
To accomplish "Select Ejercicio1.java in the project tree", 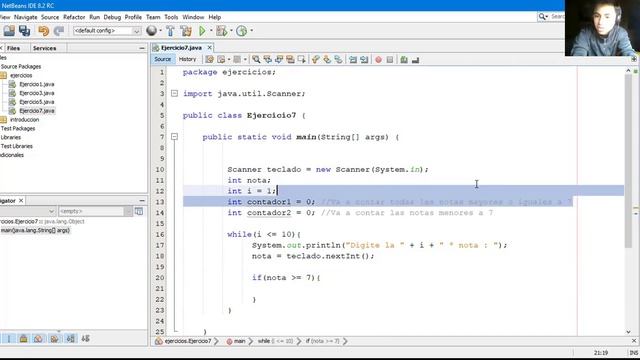I will (36, 84).
